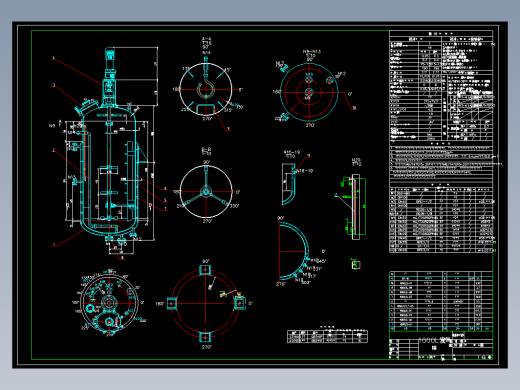Click the 270° label under the A-A section
Viewport: 520px width, 390px height.
click(x=207, y=118)
